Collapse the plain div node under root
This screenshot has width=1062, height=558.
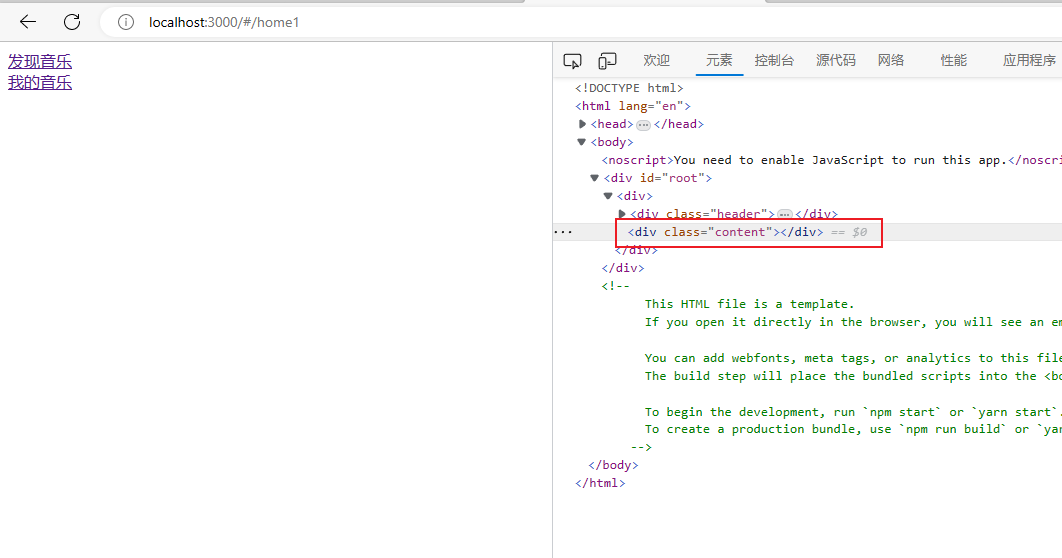(608, 196)
